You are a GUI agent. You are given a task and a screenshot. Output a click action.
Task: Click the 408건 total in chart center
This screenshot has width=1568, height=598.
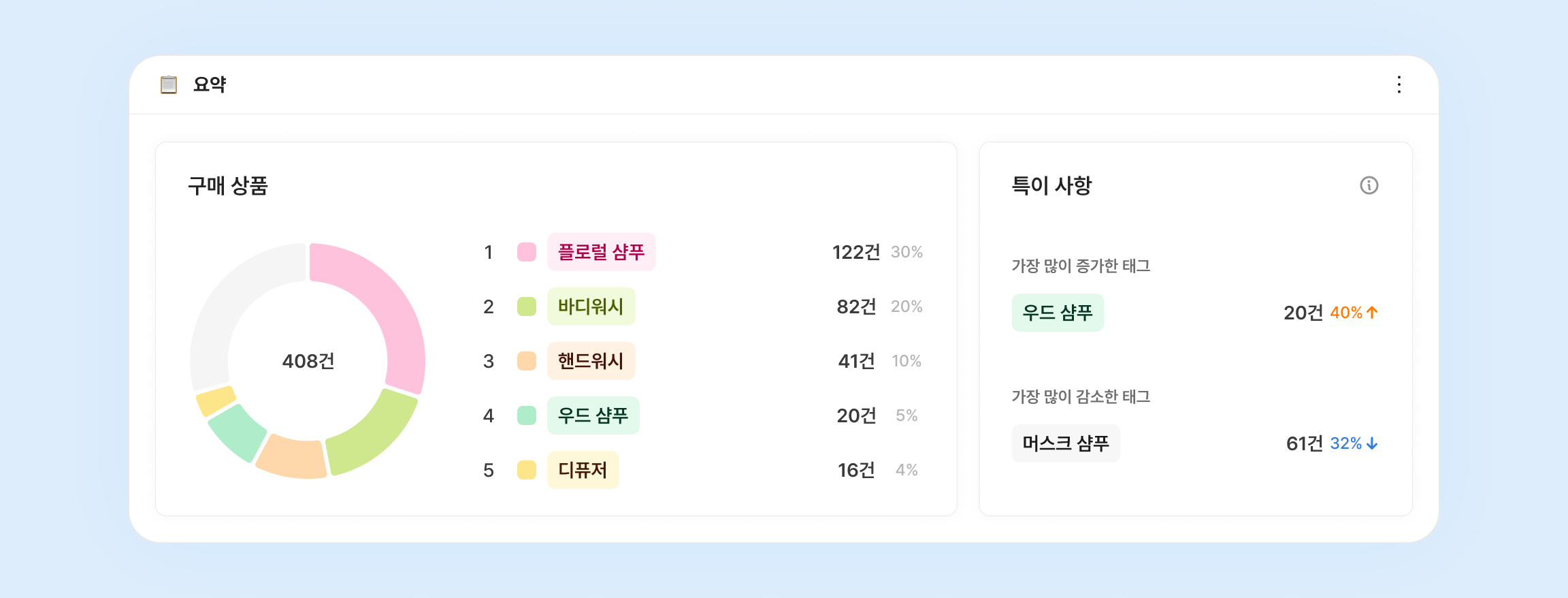click(308, 361)
